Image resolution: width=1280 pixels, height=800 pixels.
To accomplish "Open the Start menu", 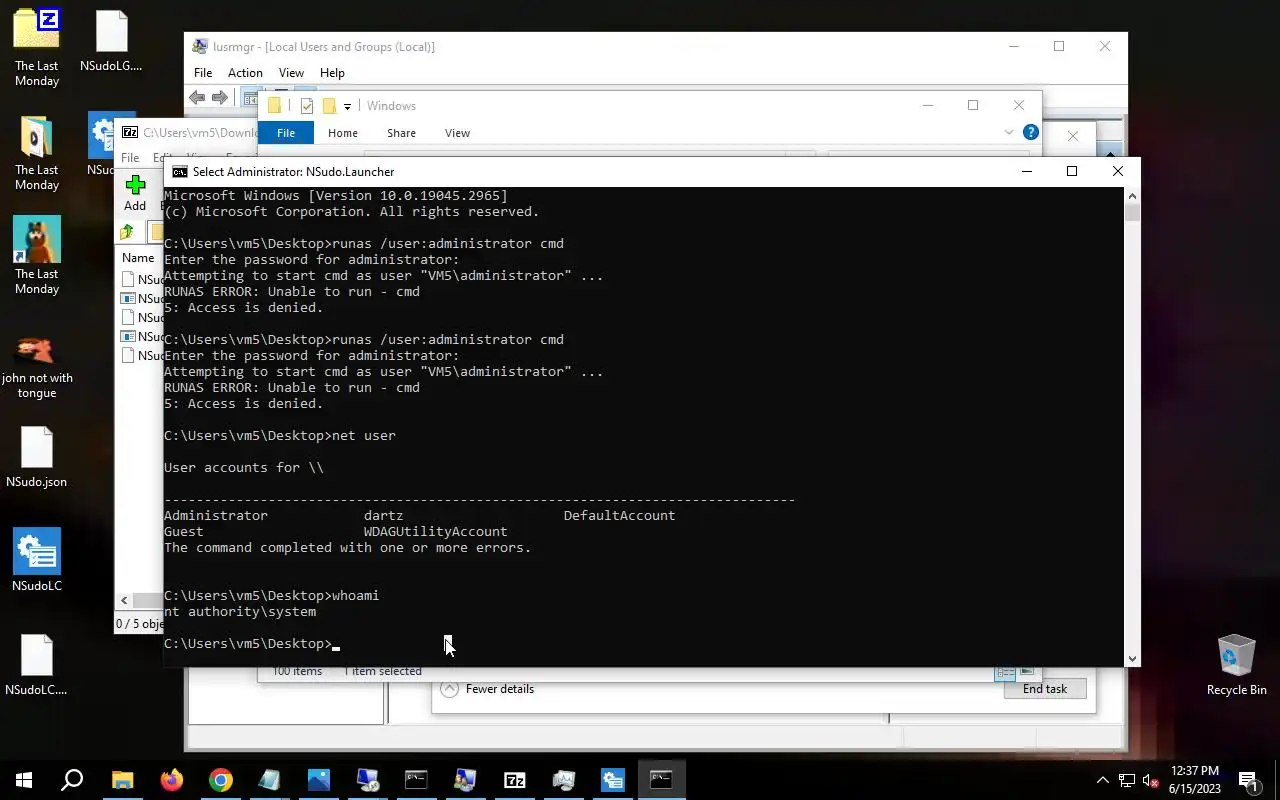I will (x=23, y=780).
